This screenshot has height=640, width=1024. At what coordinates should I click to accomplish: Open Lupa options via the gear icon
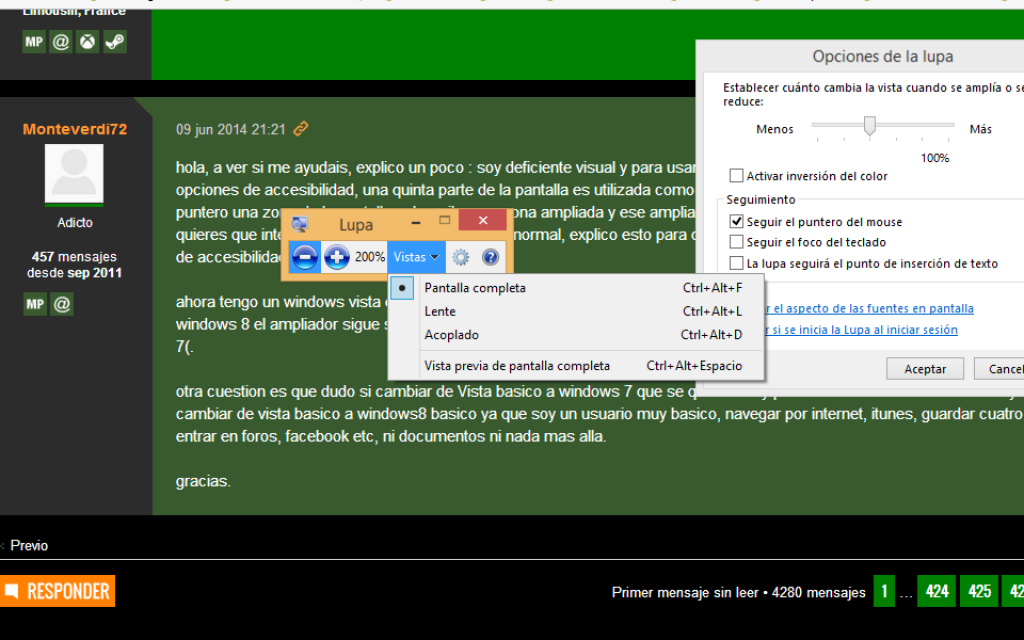coord(460,257)
